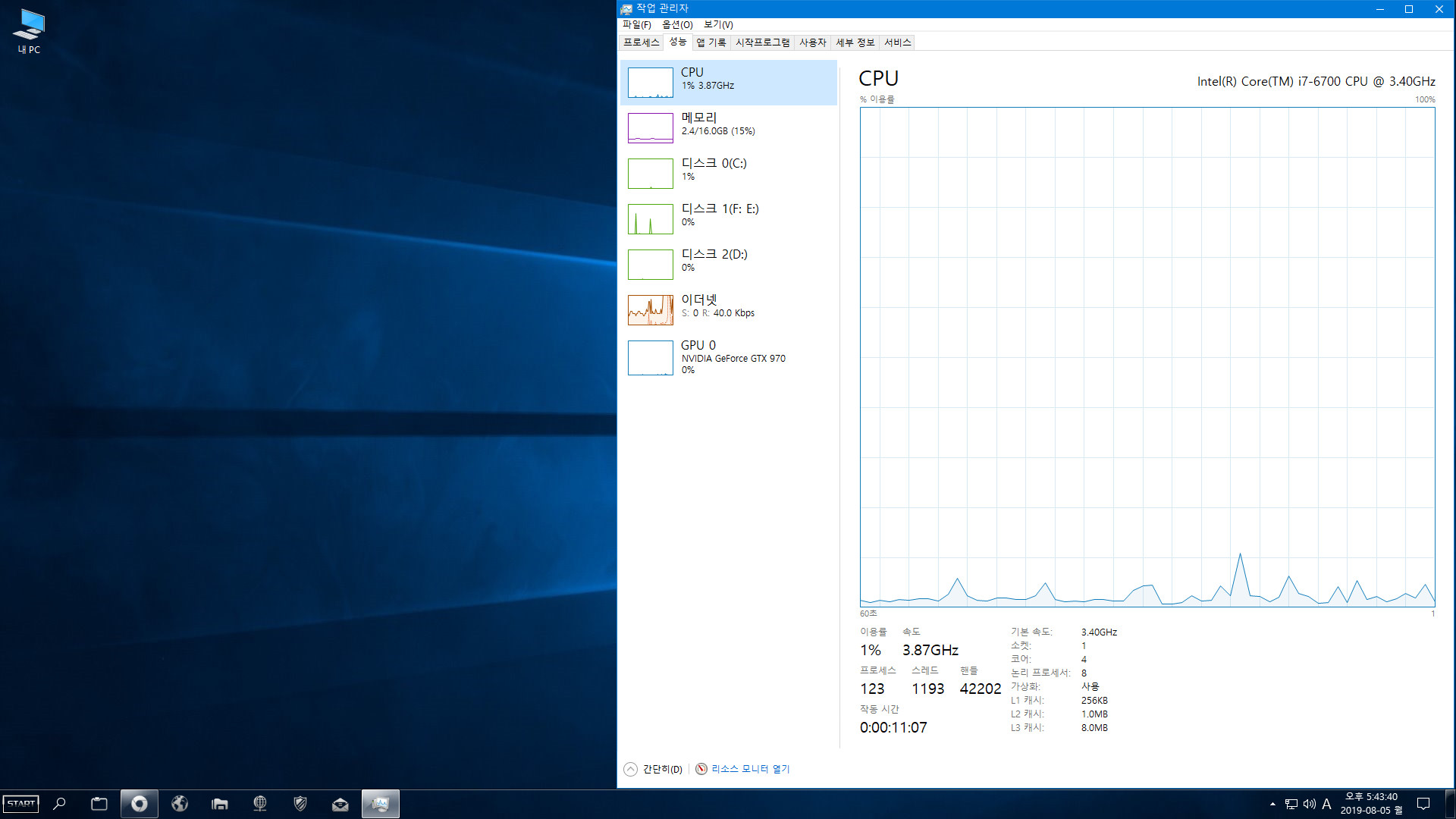Switch to the 앱 기록 tab
Screen dimensions: 1456x819
tap(711, 42)
